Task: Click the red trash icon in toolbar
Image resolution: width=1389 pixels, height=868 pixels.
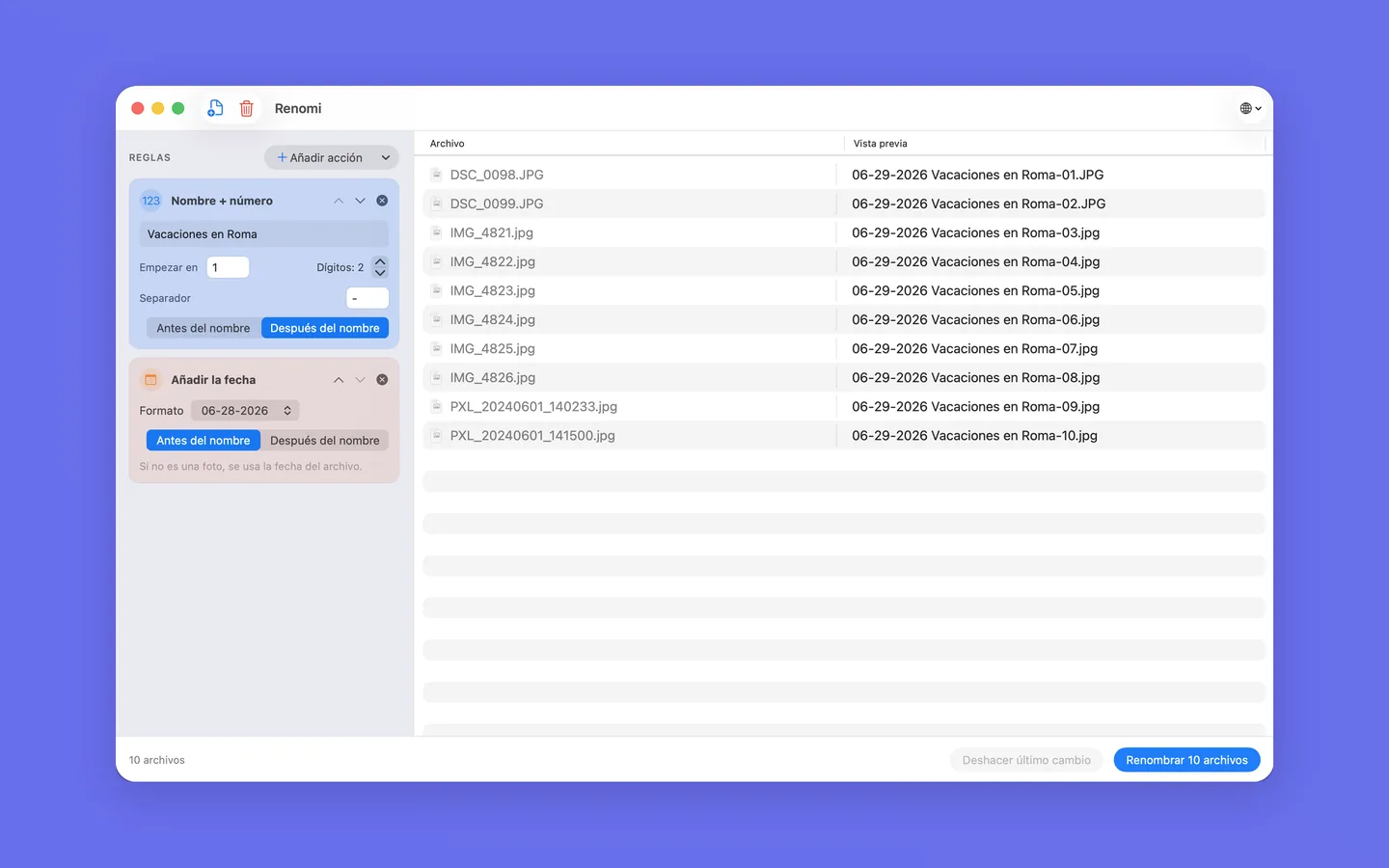Action: coord(247,108)
